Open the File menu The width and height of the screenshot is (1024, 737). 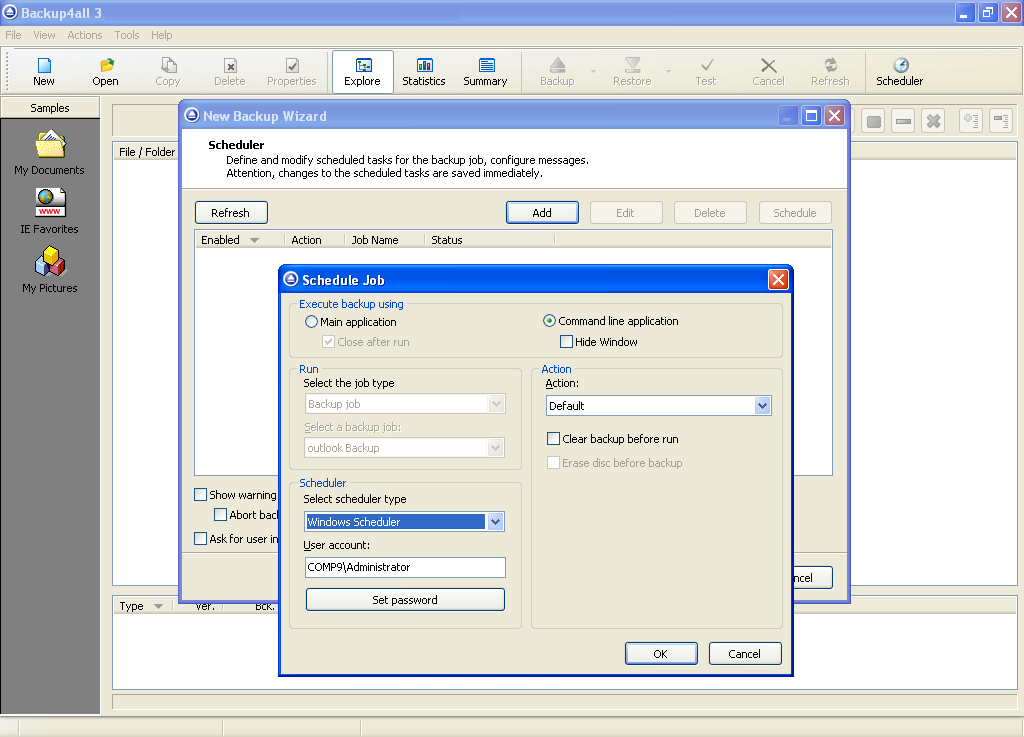click(13, 35)
